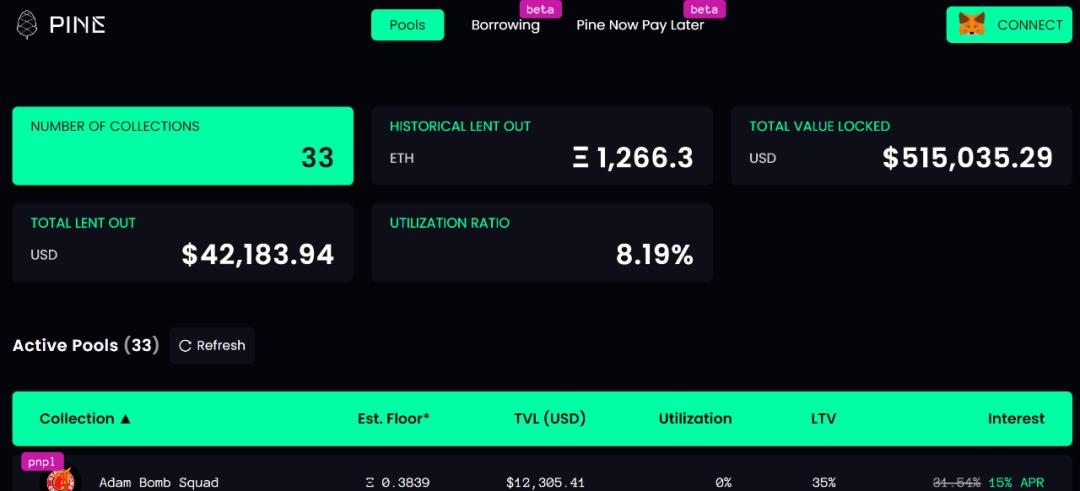
Task: Sort table by Interest header
Action: pyautogui.click(x=1015, y=419)
